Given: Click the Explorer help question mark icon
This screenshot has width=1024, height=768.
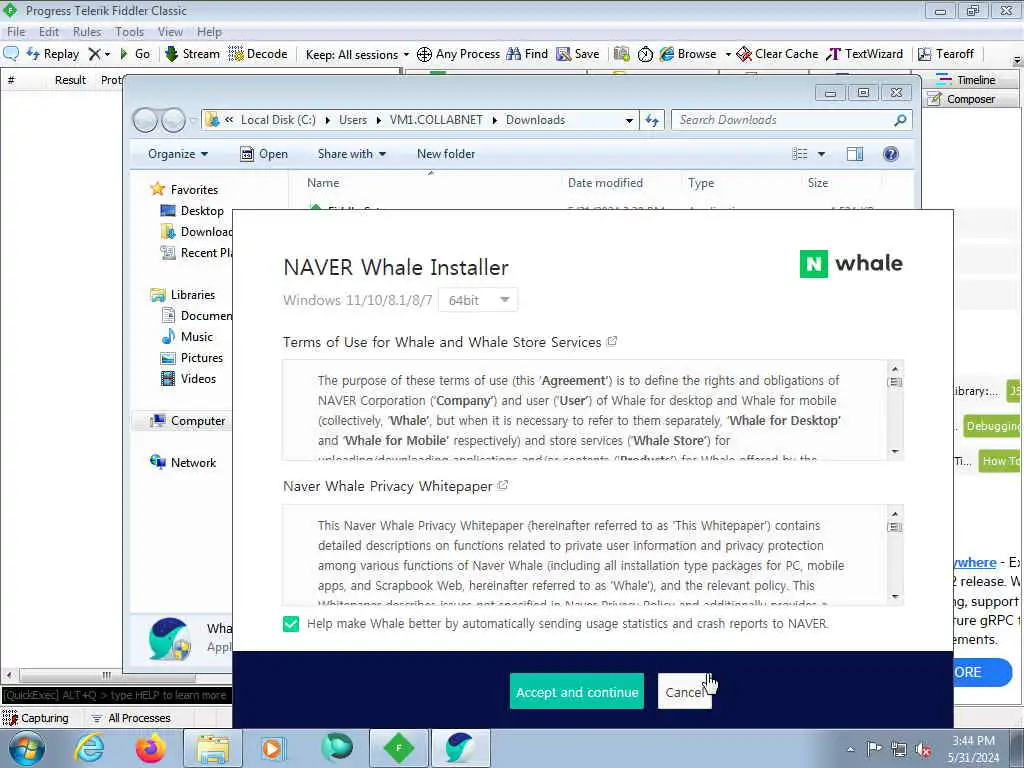Looking at the screenshot, I should tap(890, 154).
